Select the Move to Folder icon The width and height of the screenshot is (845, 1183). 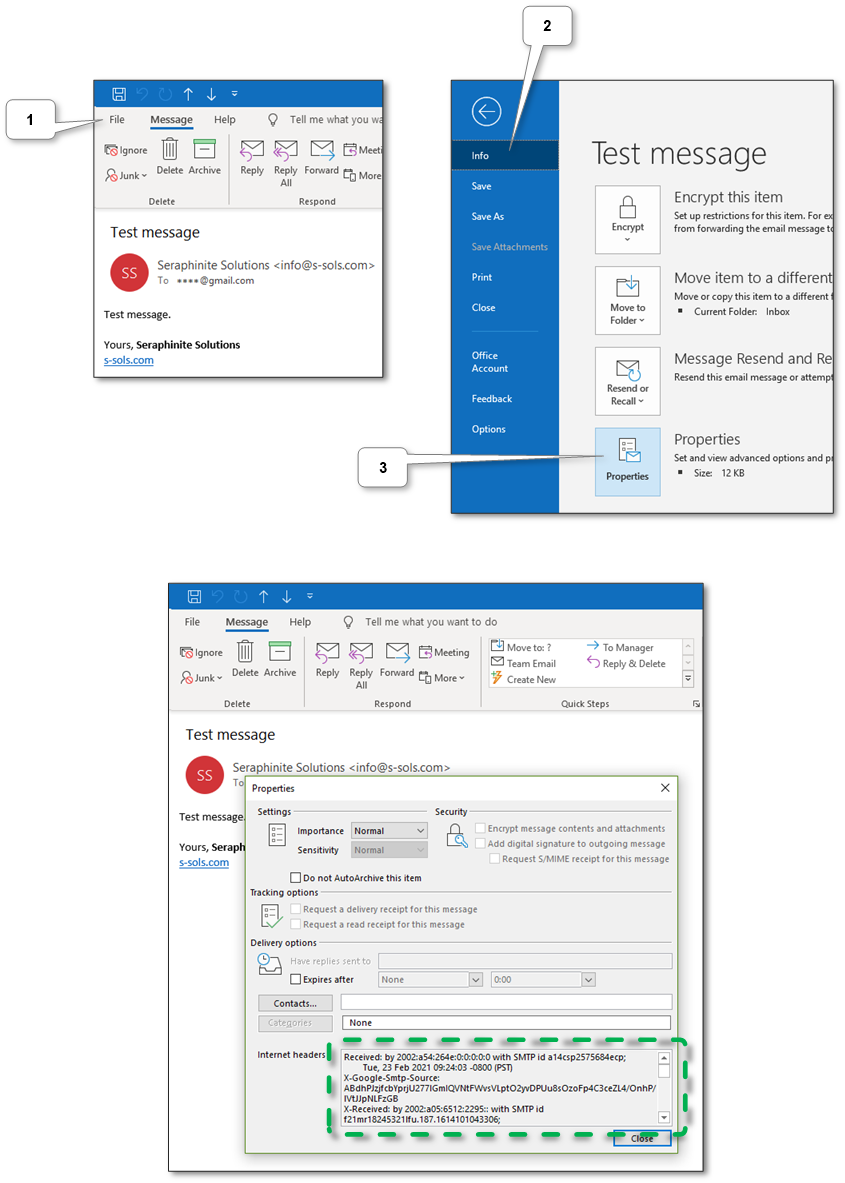point(627,300)
